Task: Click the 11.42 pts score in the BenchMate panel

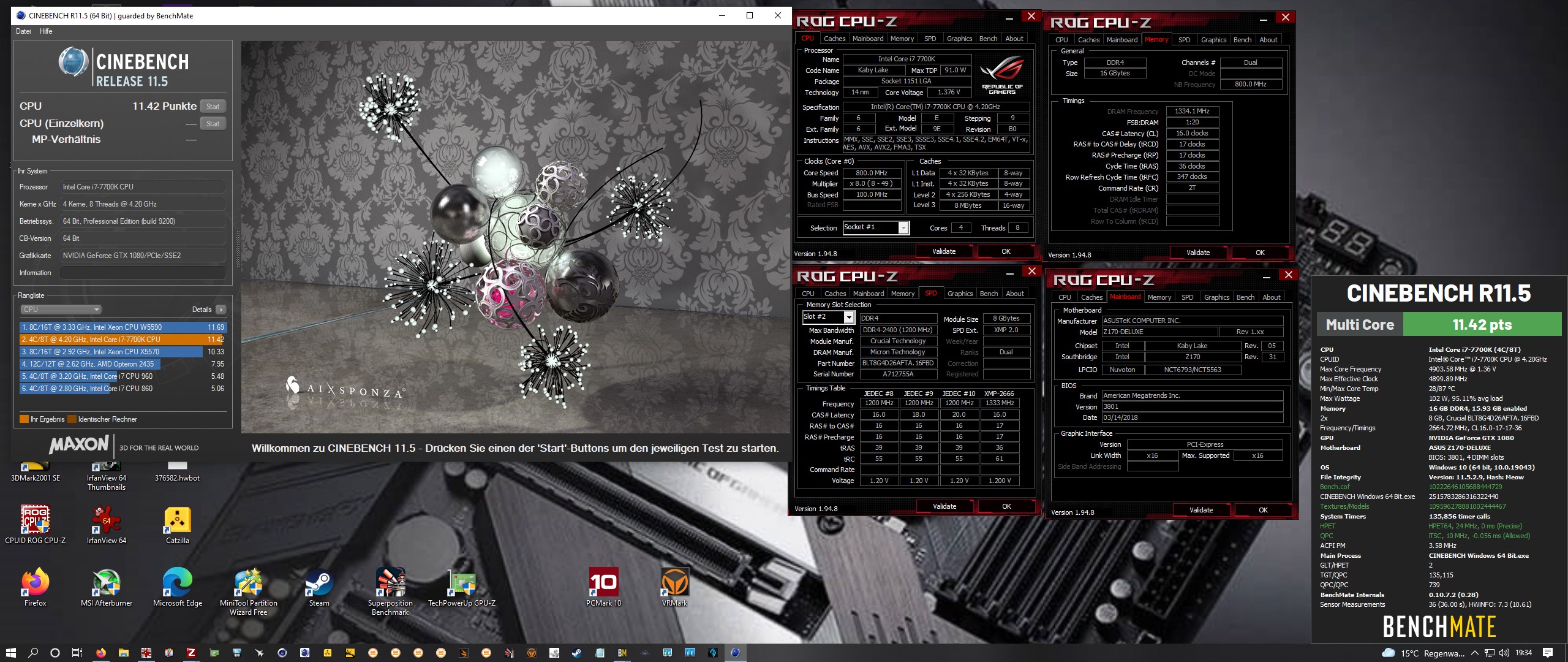Action: pos(1482,324)
